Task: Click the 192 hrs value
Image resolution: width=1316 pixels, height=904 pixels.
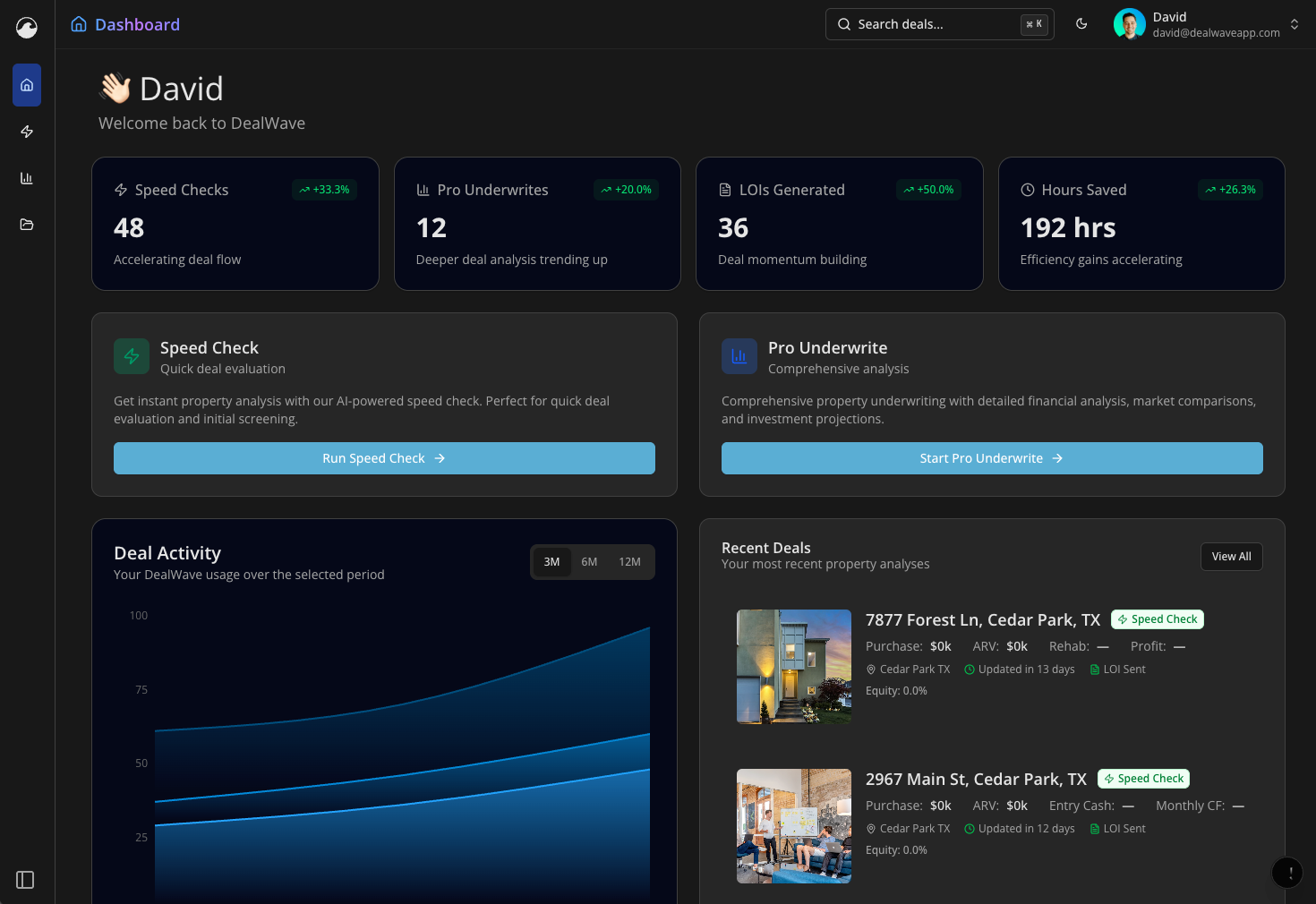Action: click(1068, 228)
